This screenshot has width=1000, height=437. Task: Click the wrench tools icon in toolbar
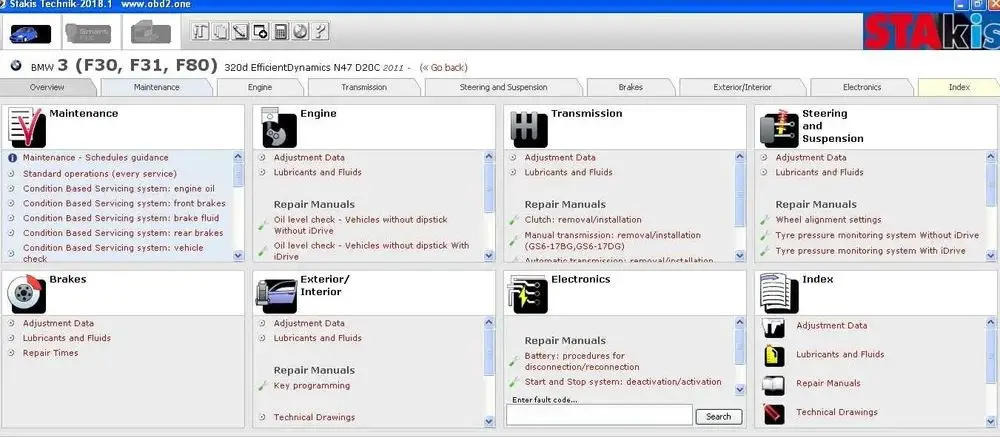pos(200,31)
